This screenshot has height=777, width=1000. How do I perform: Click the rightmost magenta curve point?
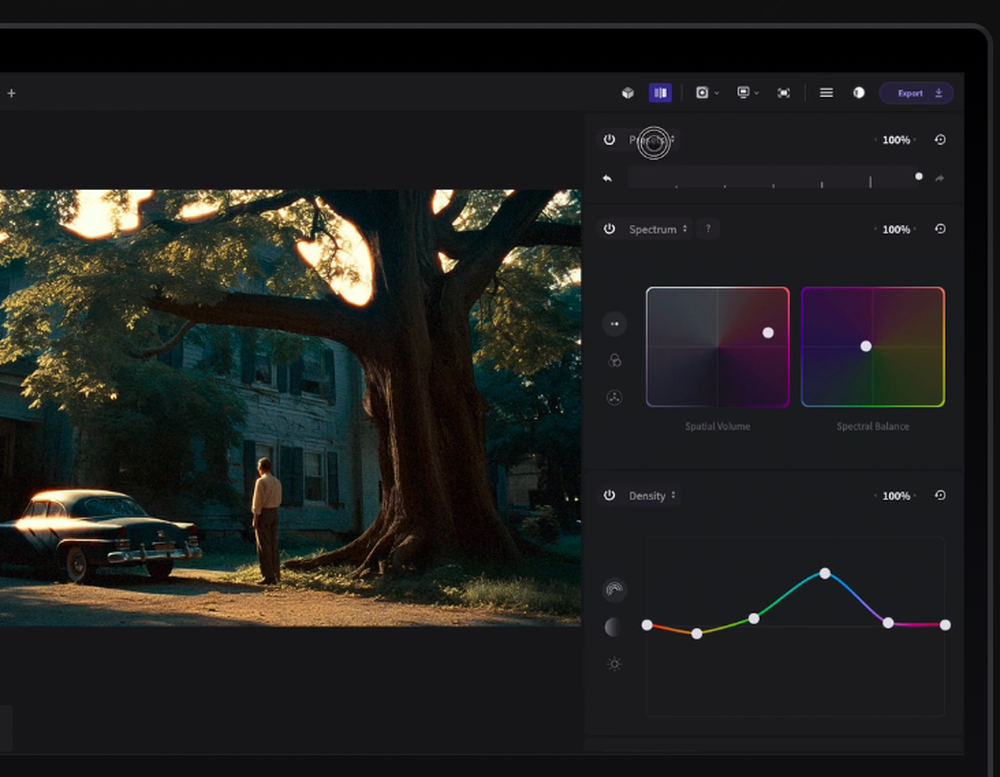coord(945,625)
